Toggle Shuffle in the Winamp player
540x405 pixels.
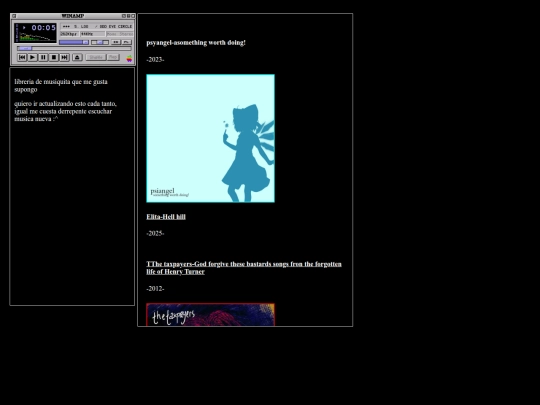coord(96,57)
